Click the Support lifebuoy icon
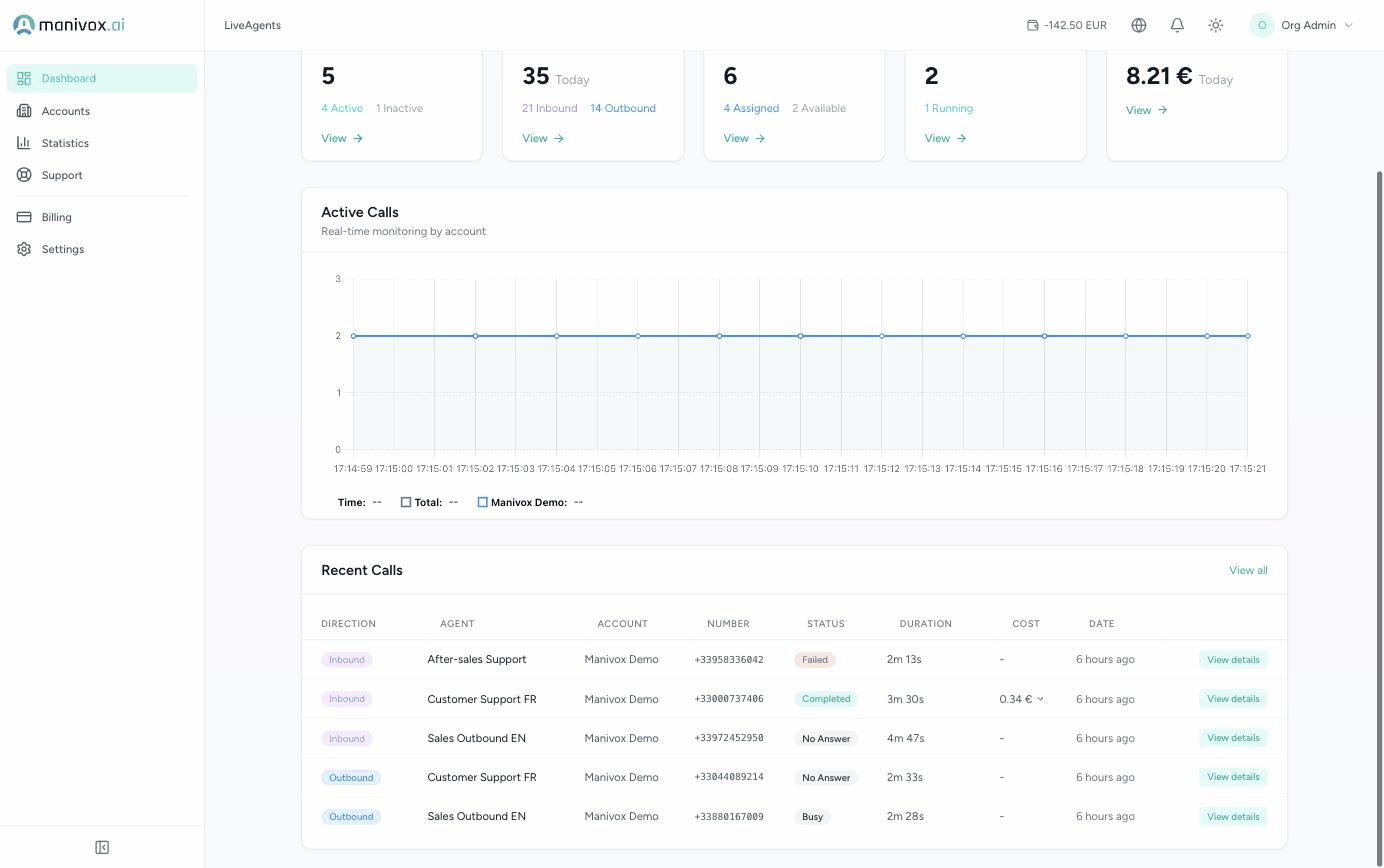The image size is (1384, 868). 24,175
